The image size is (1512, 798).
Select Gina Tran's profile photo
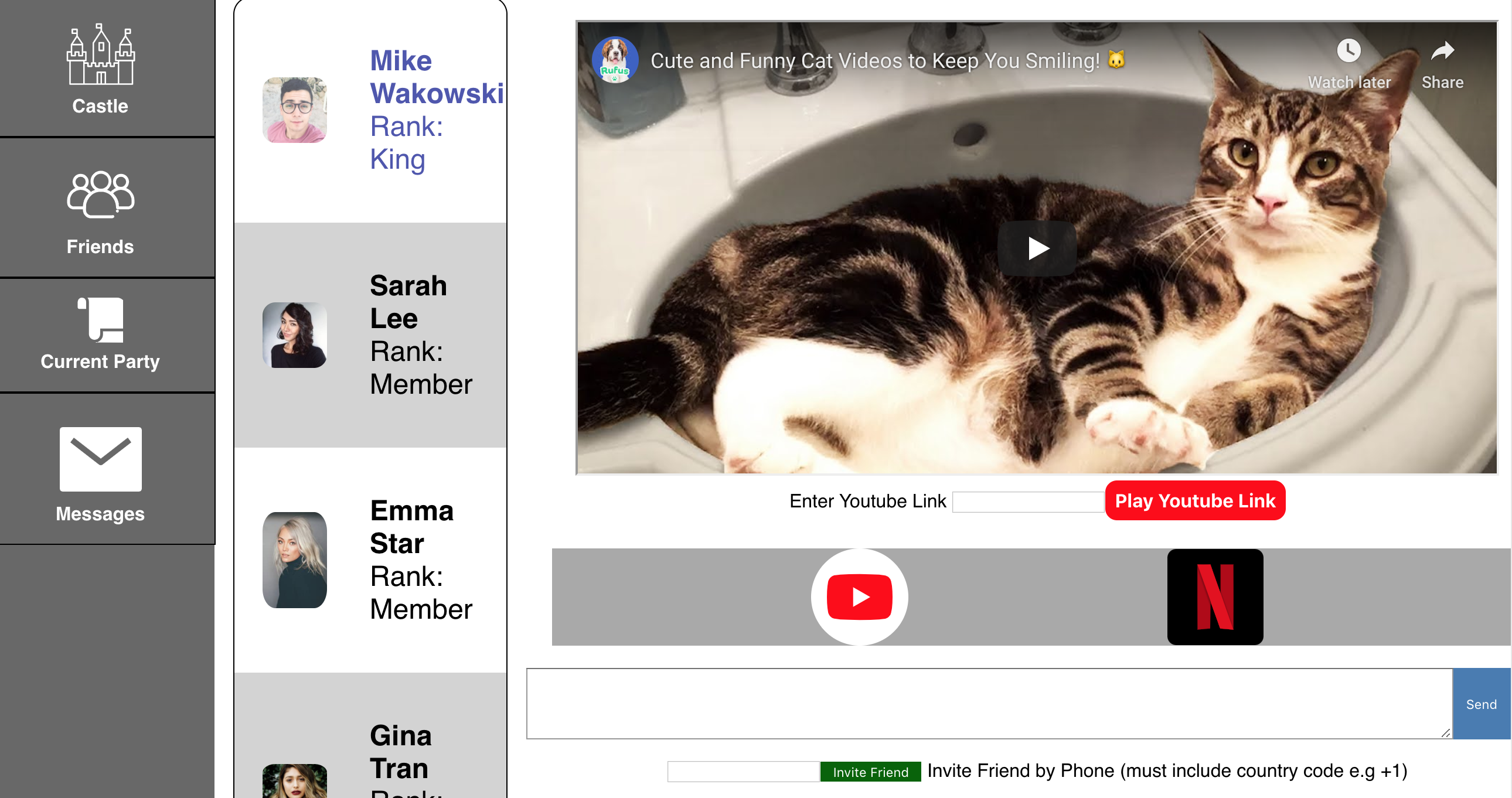[x=295, y=781]
